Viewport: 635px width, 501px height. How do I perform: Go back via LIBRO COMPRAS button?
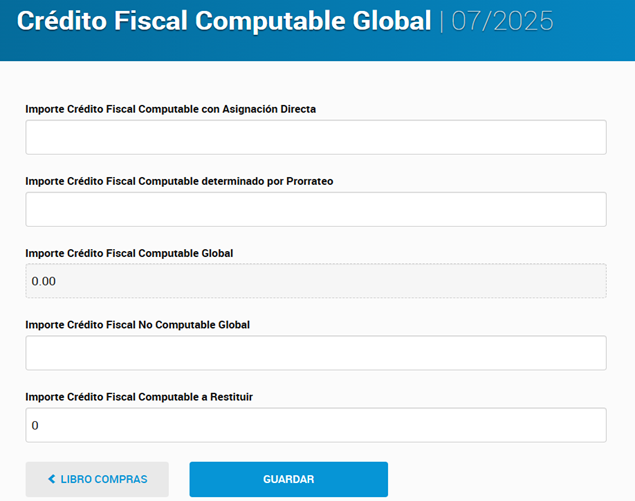[97, 480]
